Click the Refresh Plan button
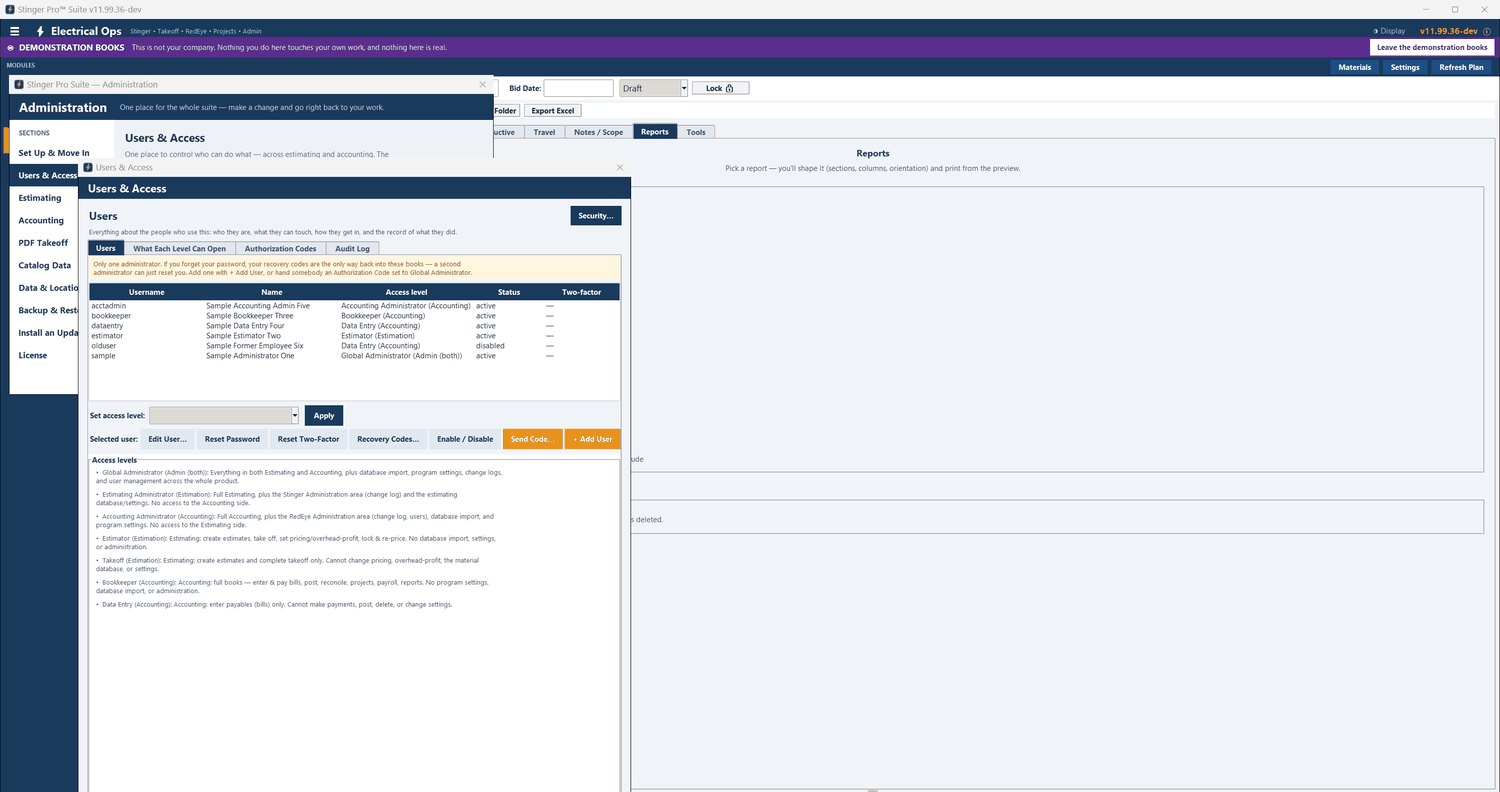This screenshot has height=792, width=1500. (x=1461, y=67)
